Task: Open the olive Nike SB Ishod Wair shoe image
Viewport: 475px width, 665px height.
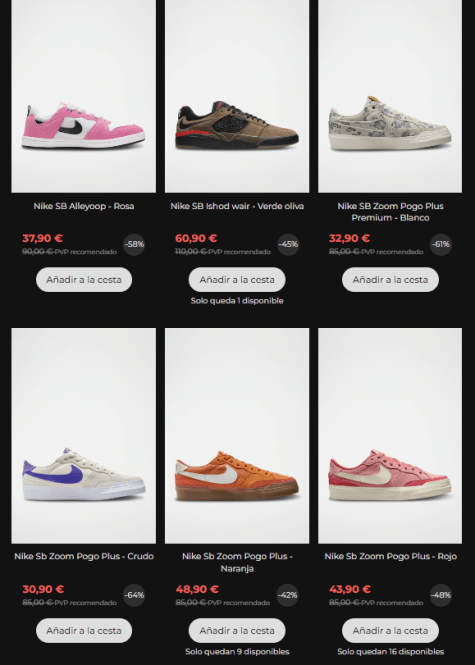Action: point(237,96)
